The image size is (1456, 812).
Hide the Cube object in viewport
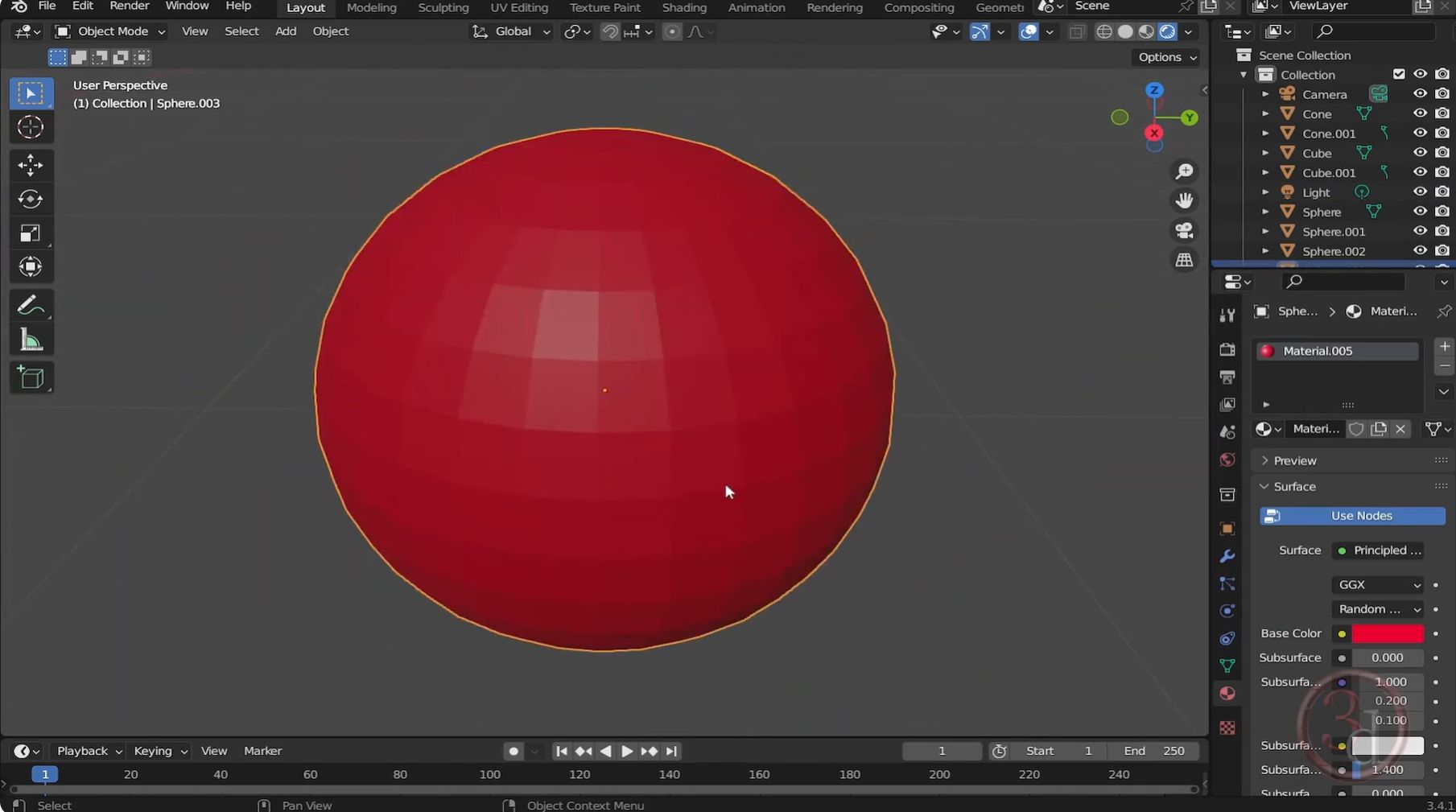1419,152
